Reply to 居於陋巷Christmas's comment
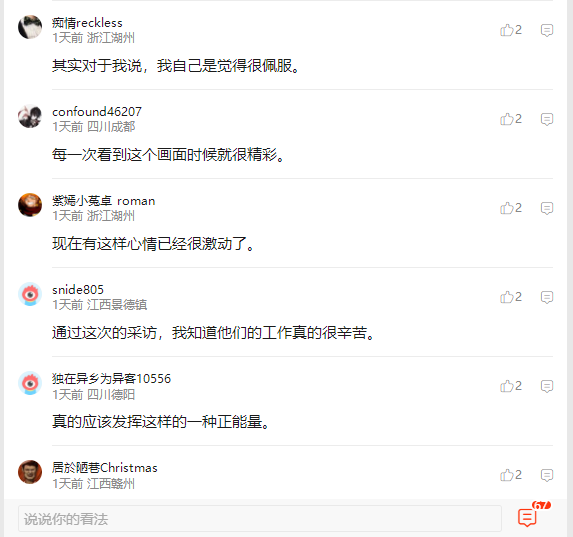This screenshot has height=537, width=573. pyautogui.click(x=547, y=476)
